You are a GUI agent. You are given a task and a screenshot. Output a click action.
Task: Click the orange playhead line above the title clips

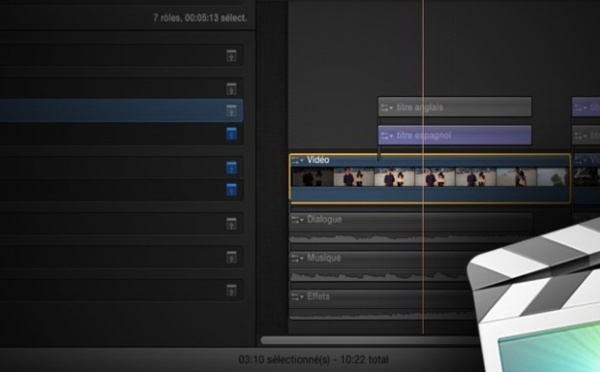point(423,48)
